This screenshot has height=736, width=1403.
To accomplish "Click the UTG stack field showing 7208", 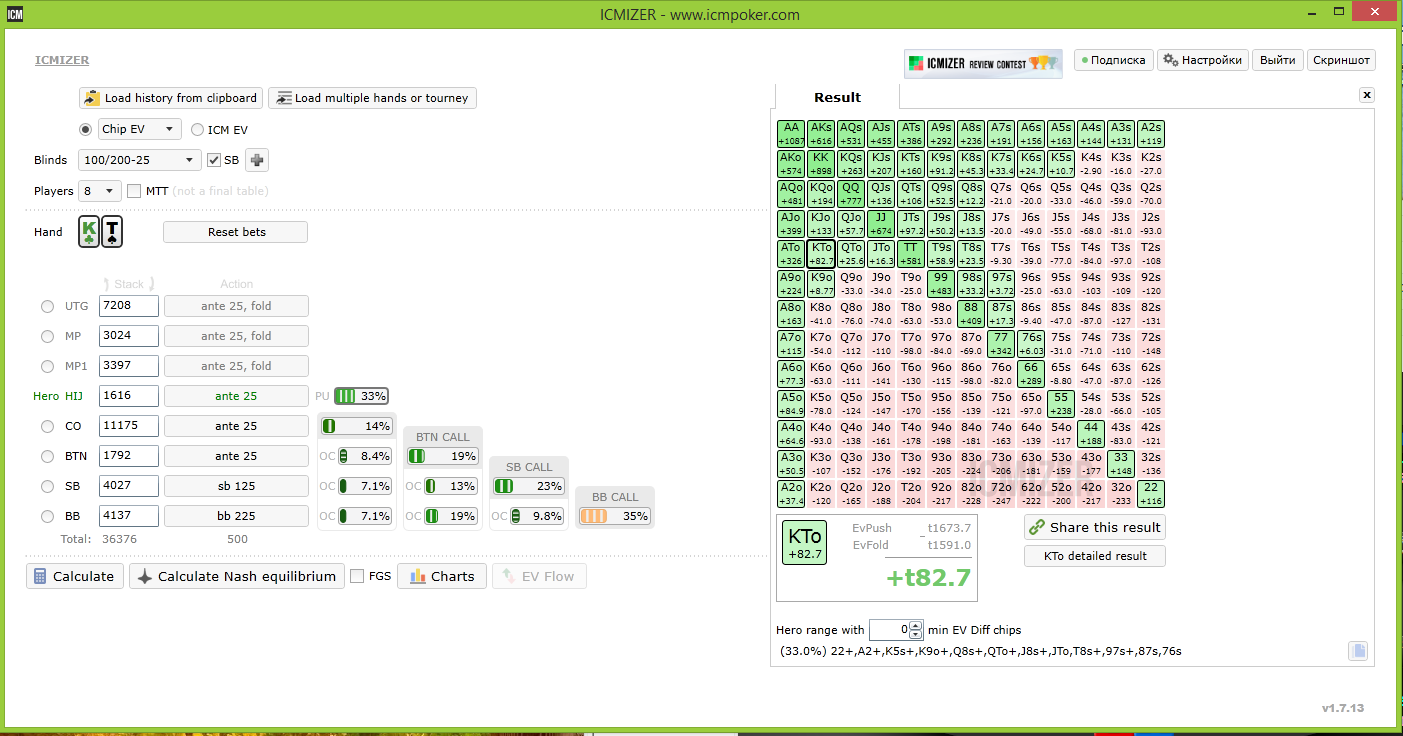I will (x=129, y=306).
